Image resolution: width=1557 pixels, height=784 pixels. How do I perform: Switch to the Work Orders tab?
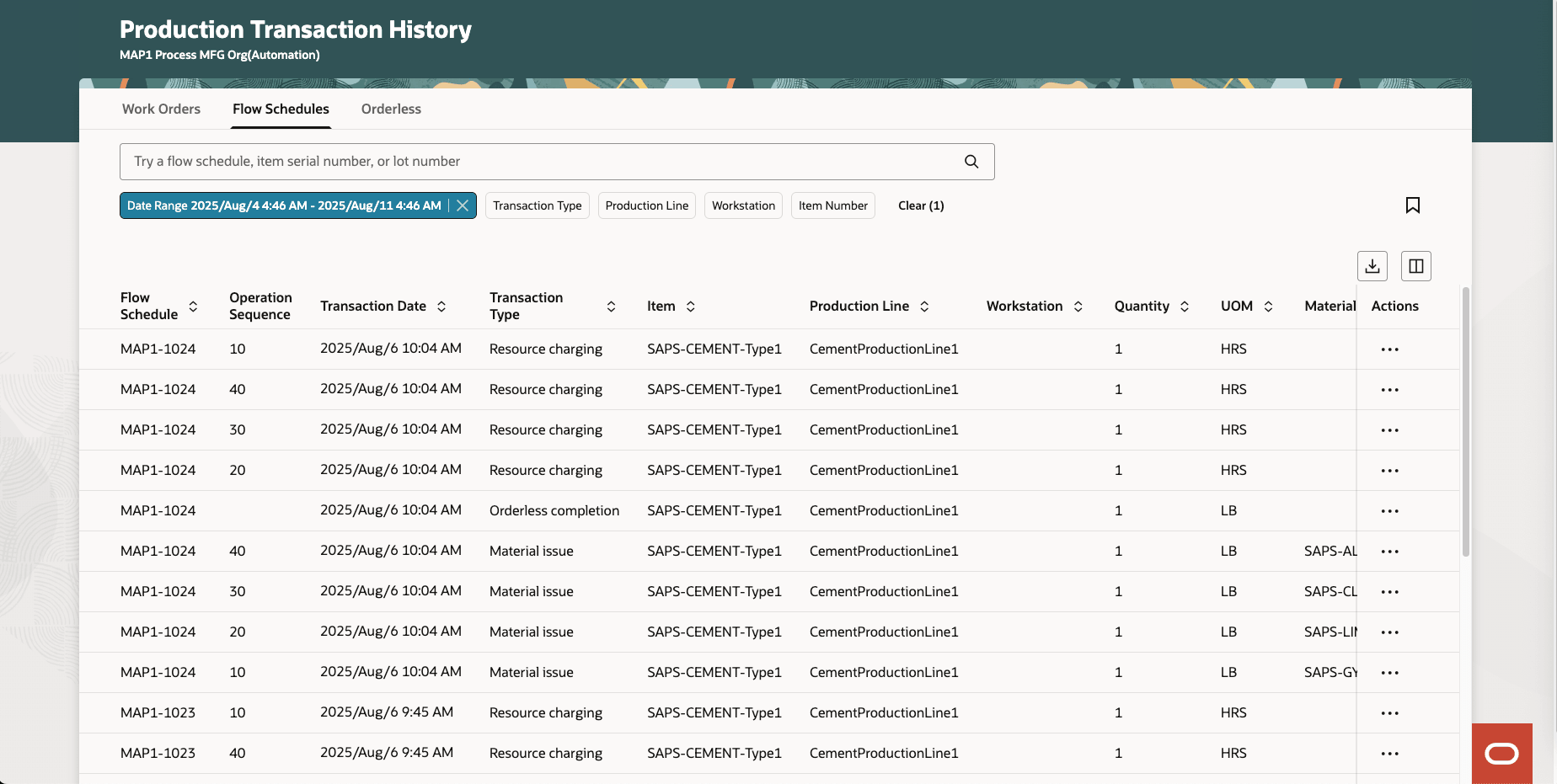click(161, 109)
